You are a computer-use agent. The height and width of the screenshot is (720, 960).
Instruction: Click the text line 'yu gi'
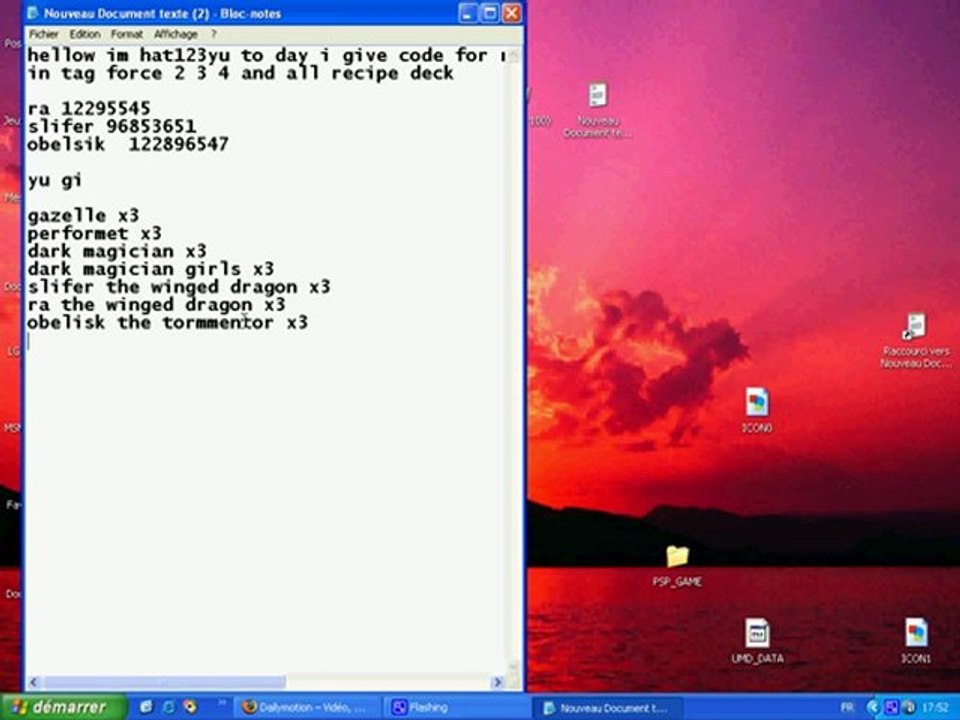click(54, 181)
